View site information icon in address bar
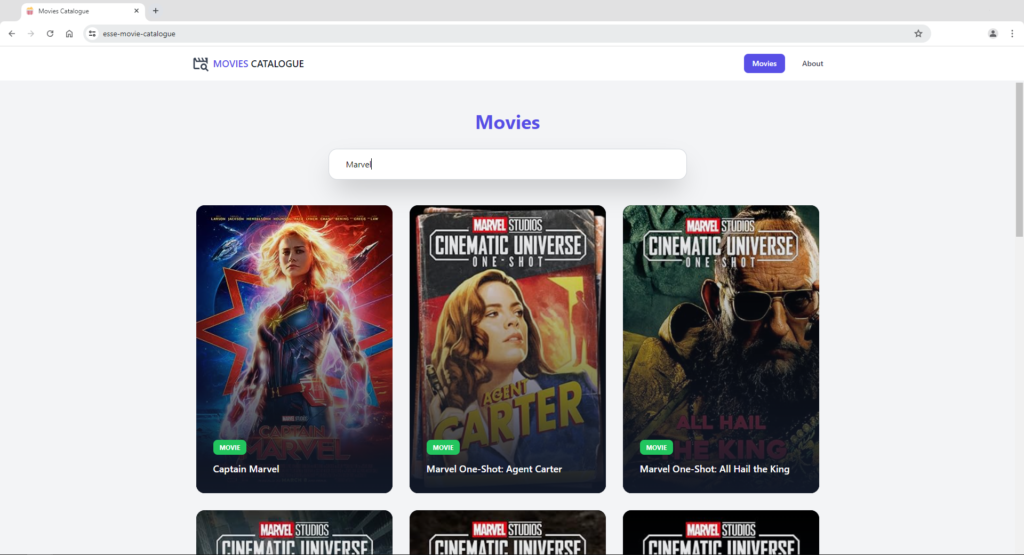The image size is (1024, 555). tap(92, 33)
